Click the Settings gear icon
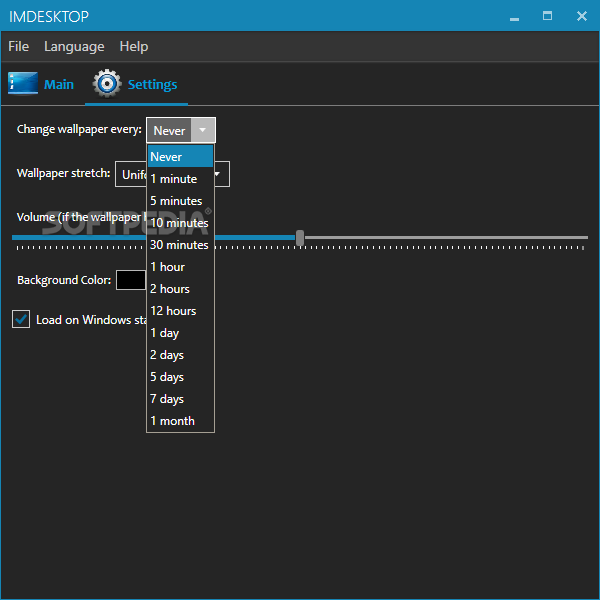600x600 pixels. click(x=107, y=83)
